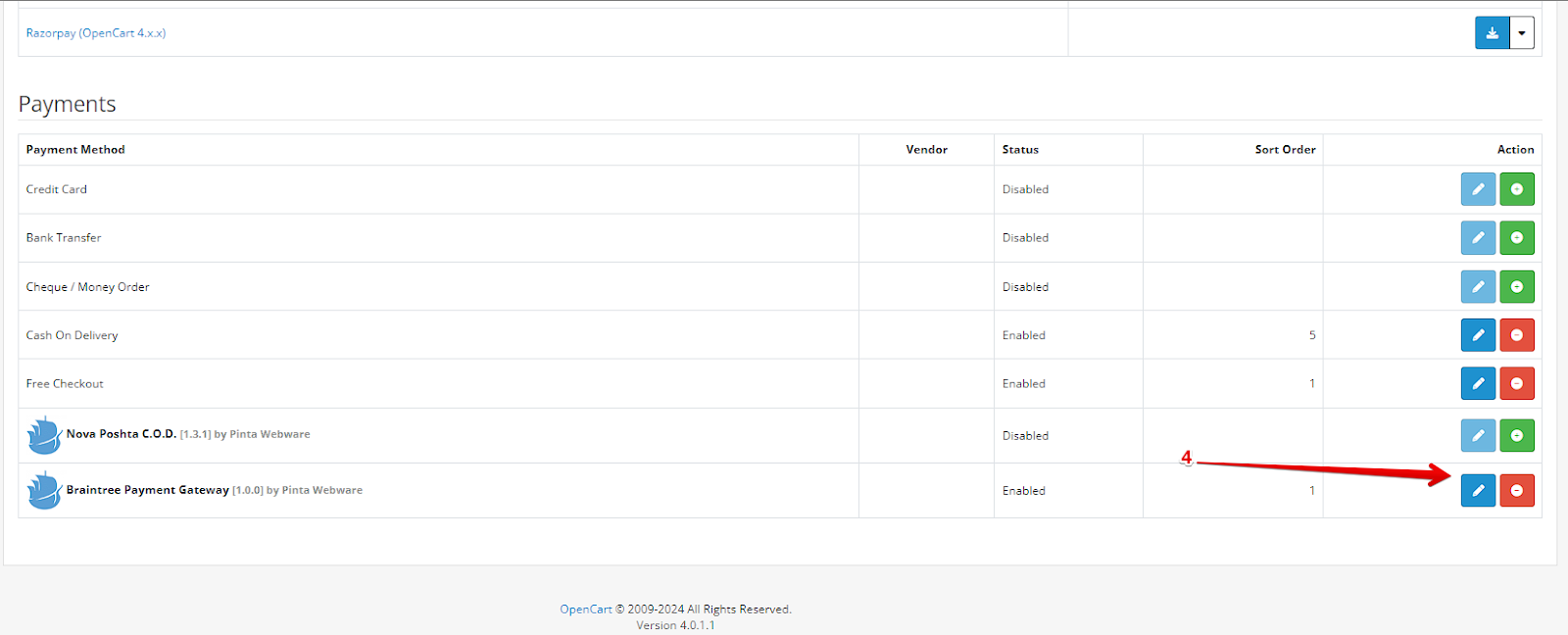Open dropdown arrow beside Razorpay download button
Viewport: 1568px width, 635px height.
coord(1522,32)
